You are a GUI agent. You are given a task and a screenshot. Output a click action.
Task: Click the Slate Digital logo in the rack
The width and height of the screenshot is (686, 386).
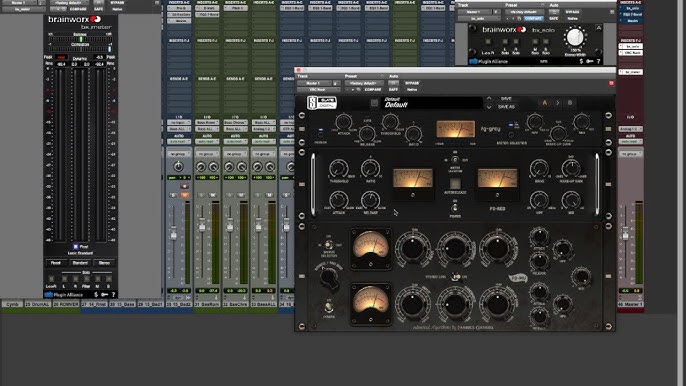click(x=322, y=103)
